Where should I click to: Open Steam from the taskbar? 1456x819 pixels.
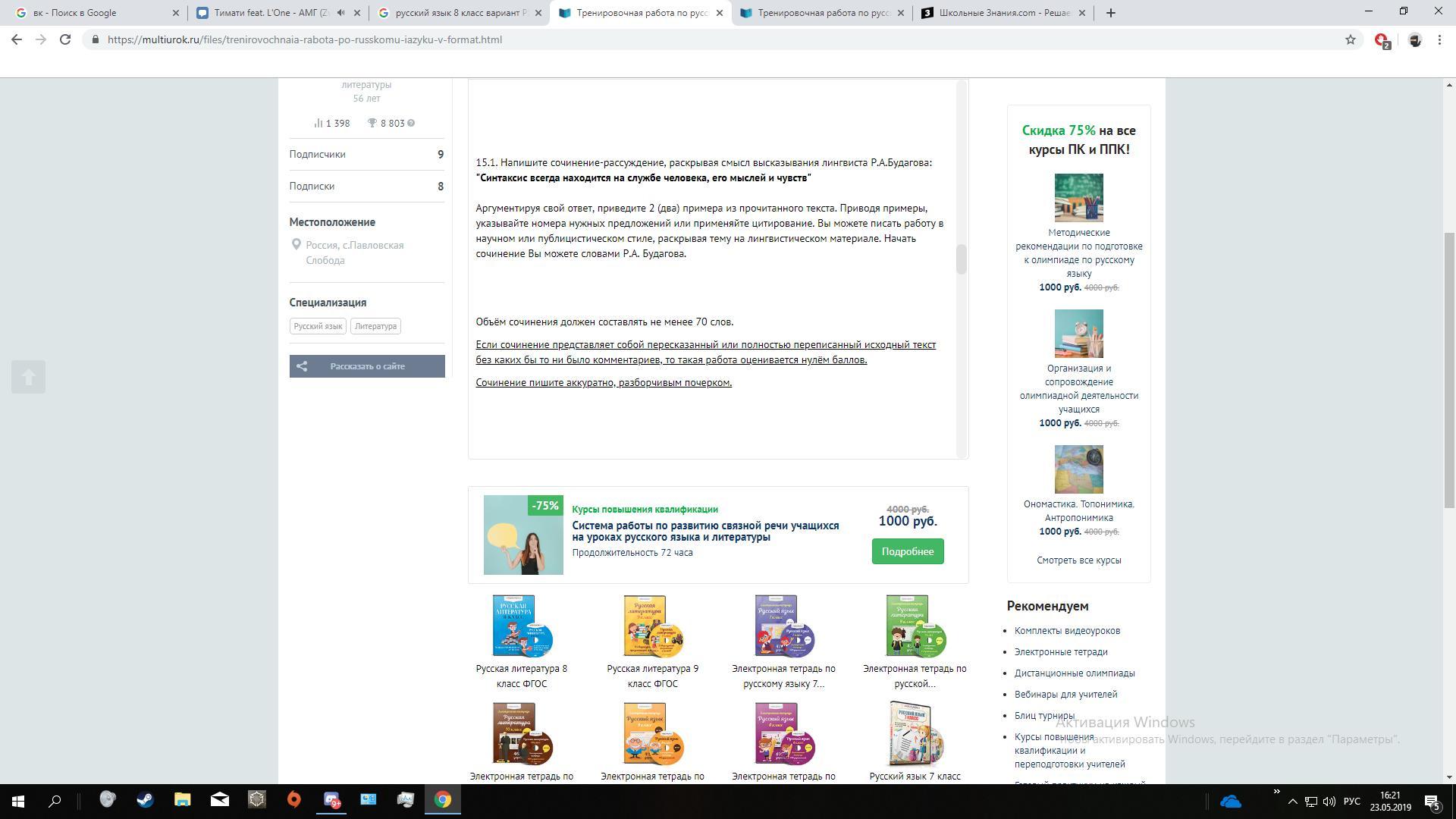click(x=145, y=800)
